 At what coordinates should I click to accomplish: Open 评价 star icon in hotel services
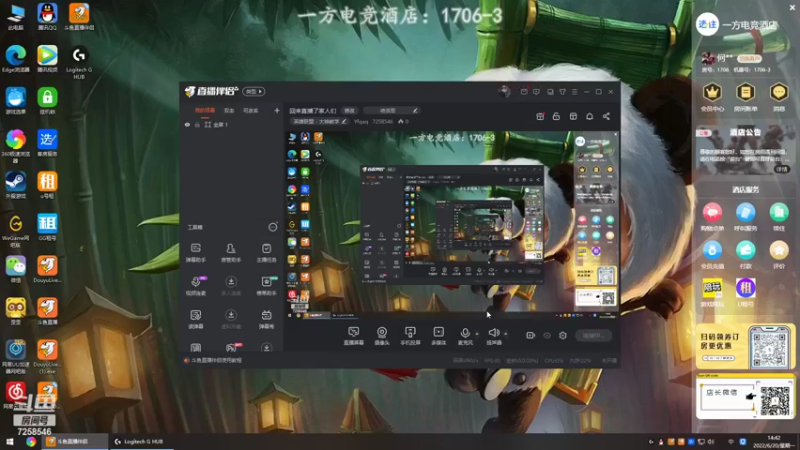point(779,255)
